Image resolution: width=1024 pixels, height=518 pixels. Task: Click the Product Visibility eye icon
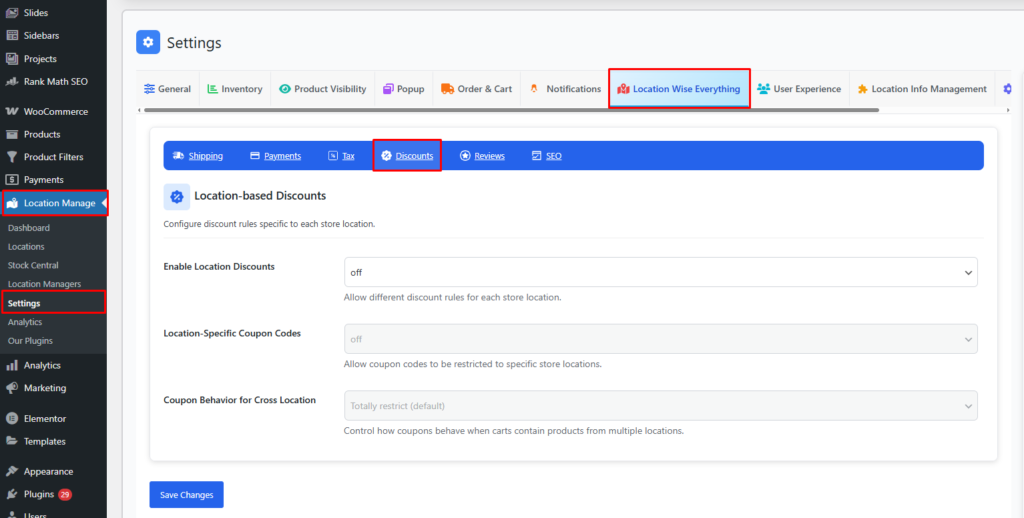(x=285, y=89)
